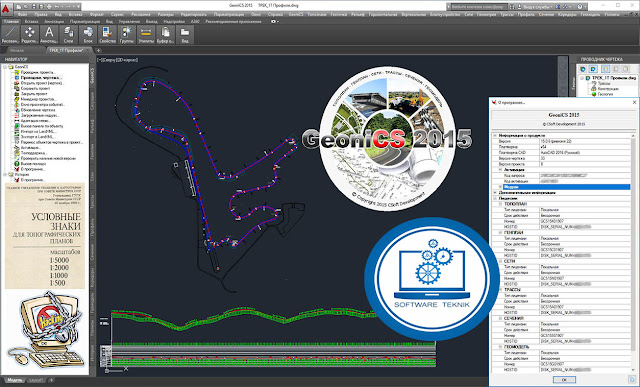Open the Блок ribbon panel
640x387 pixels.
pos(88,34)
